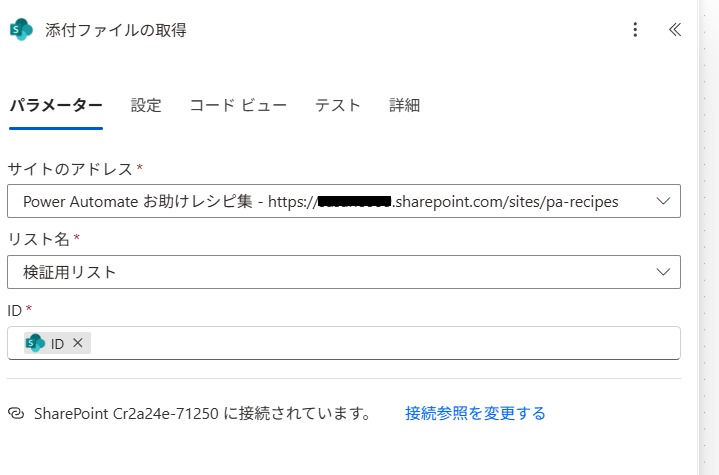Click the SharePoint icon beside 添付ファイルの取得

[x=21, y=30]
